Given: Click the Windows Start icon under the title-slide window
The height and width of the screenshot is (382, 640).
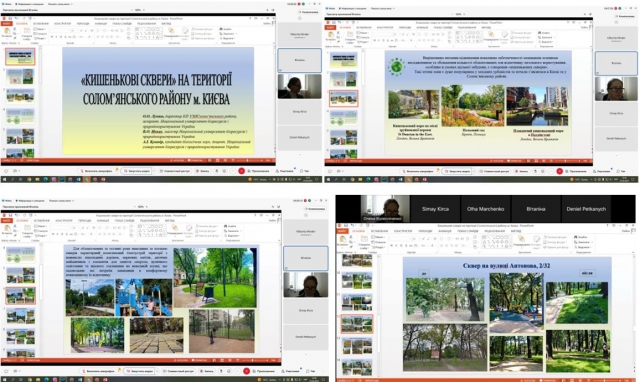Looking at the screenshot, I should (x=5, y=179).
